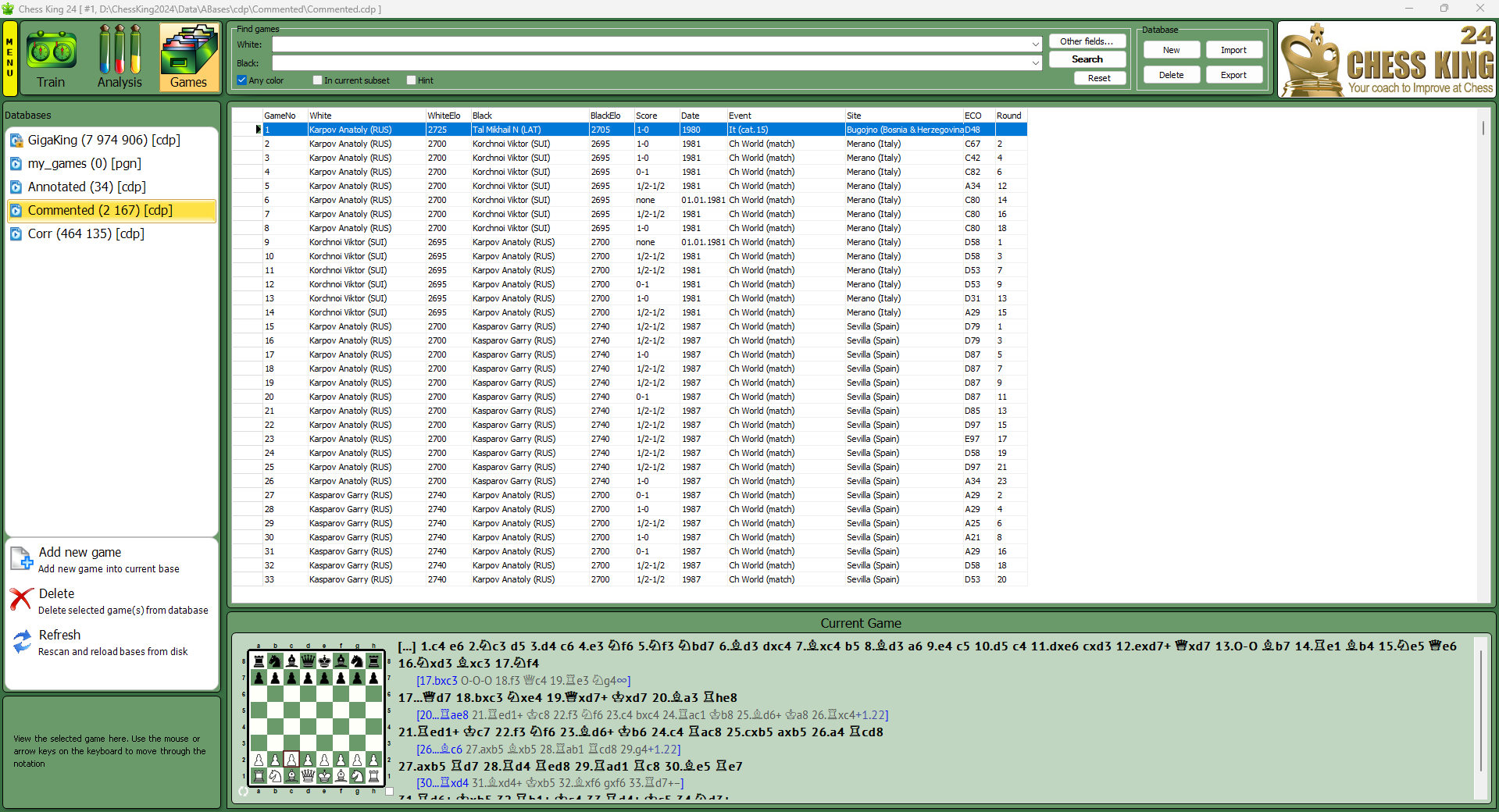The height and width of the screenshot is (812, 1499).
Task: Click the red Delete X icon
Action: [x=21, y=599]
